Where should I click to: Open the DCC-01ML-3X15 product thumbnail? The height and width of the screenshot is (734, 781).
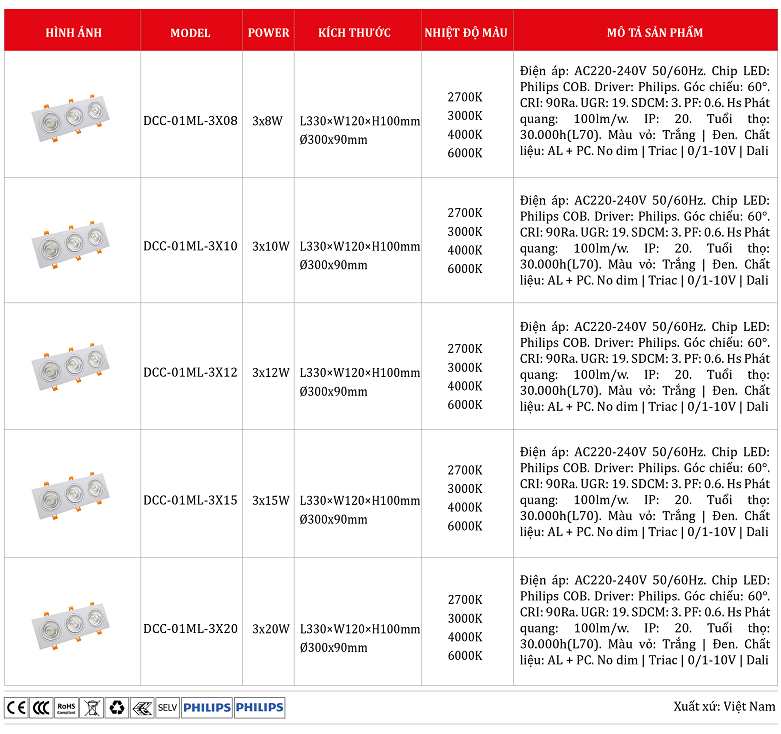(70, 496)
